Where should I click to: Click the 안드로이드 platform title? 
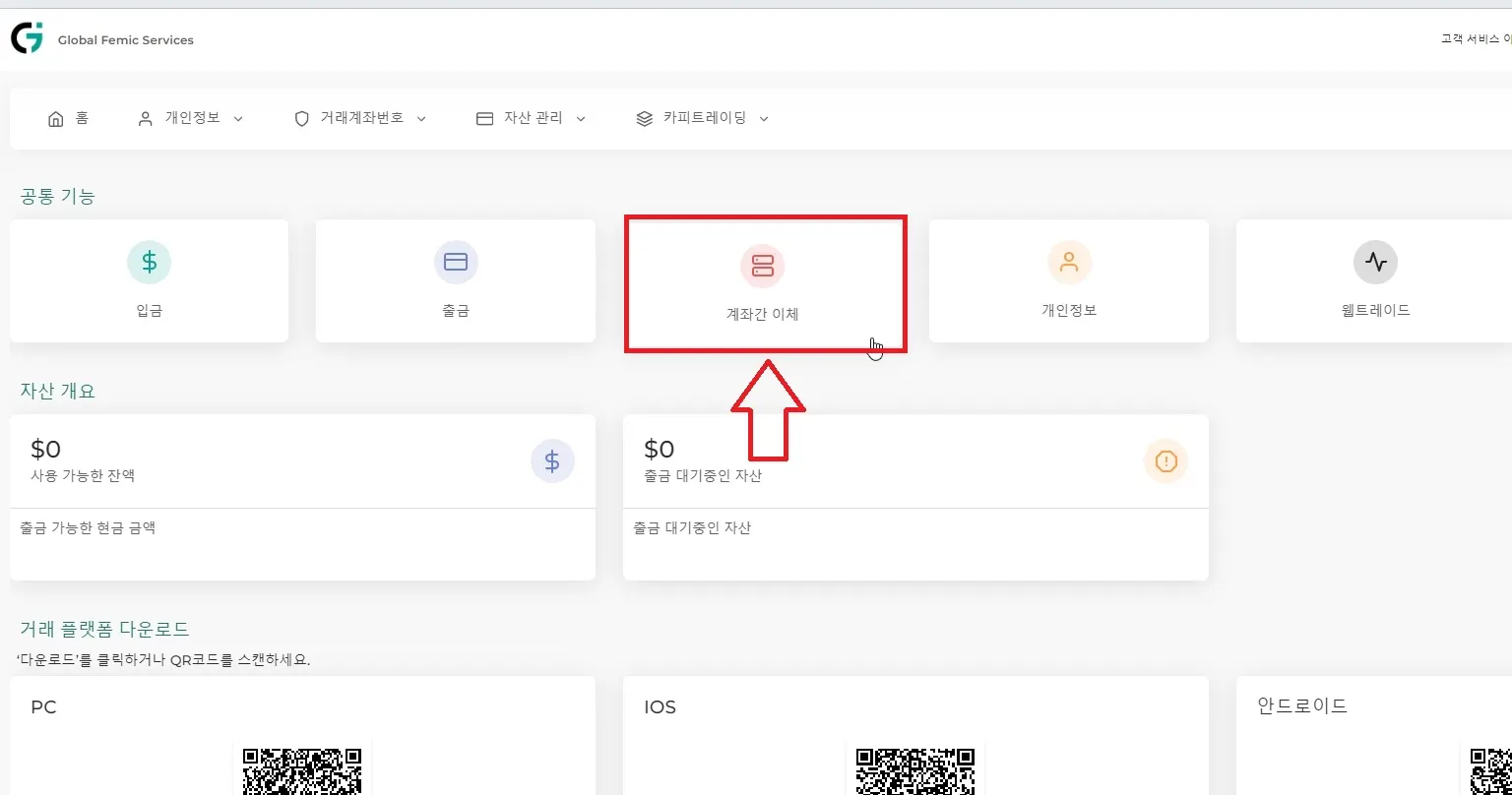(1302, 705)
